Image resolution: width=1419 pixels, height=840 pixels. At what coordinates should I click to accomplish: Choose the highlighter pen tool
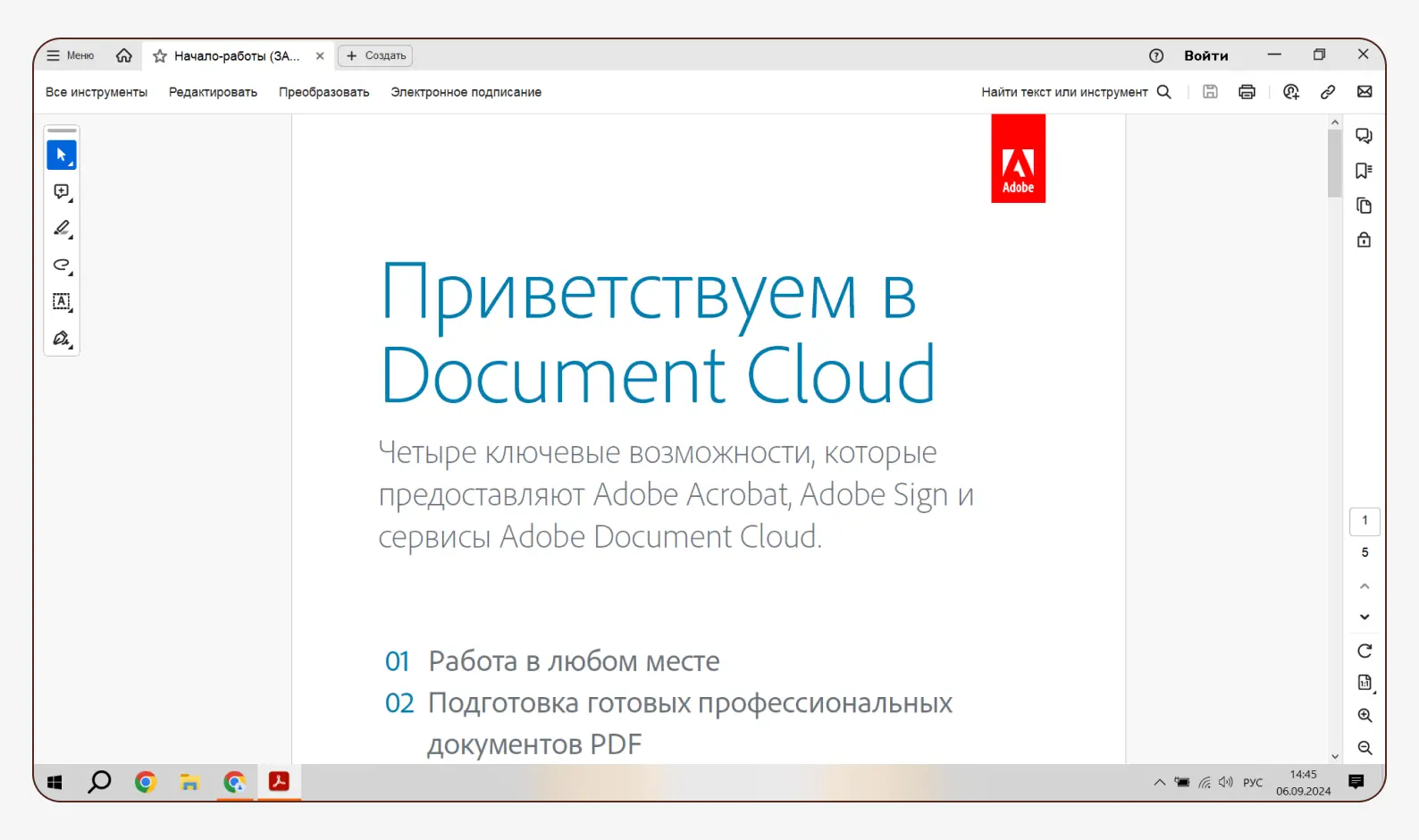(x=62, y=229)
